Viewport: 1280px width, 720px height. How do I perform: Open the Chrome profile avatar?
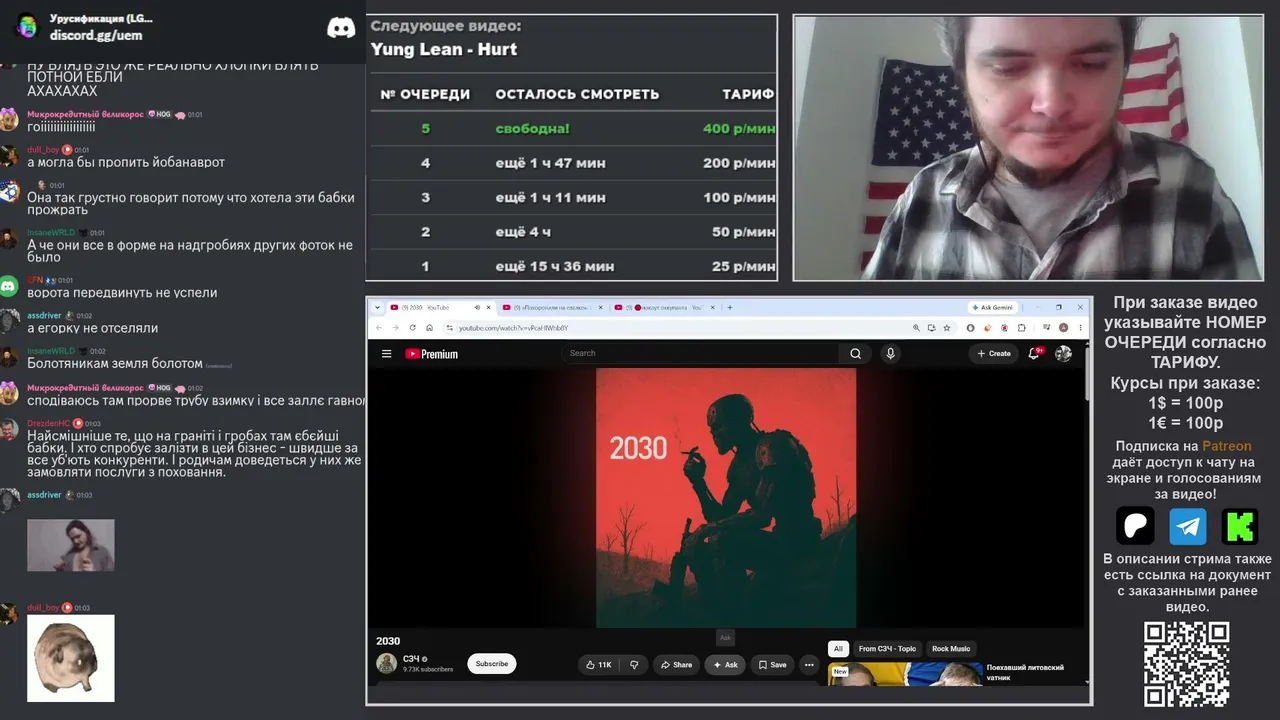coord(1064,328)
